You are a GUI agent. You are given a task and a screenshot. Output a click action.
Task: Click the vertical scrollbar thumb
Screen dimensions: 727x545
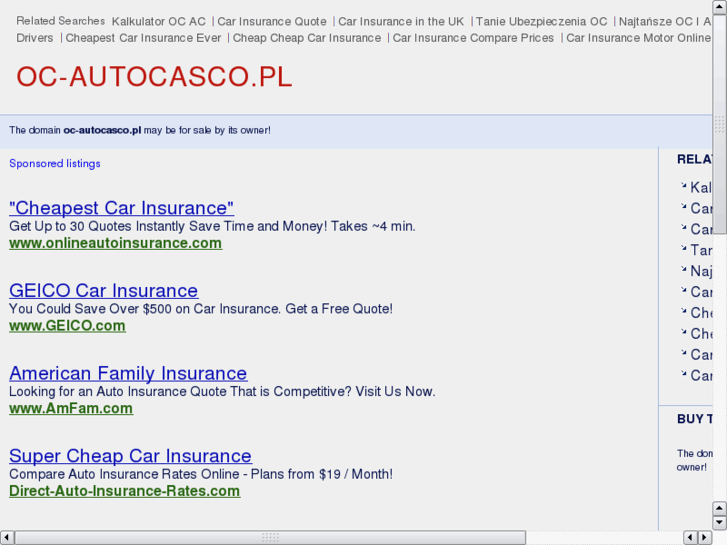tap(719, 124)
